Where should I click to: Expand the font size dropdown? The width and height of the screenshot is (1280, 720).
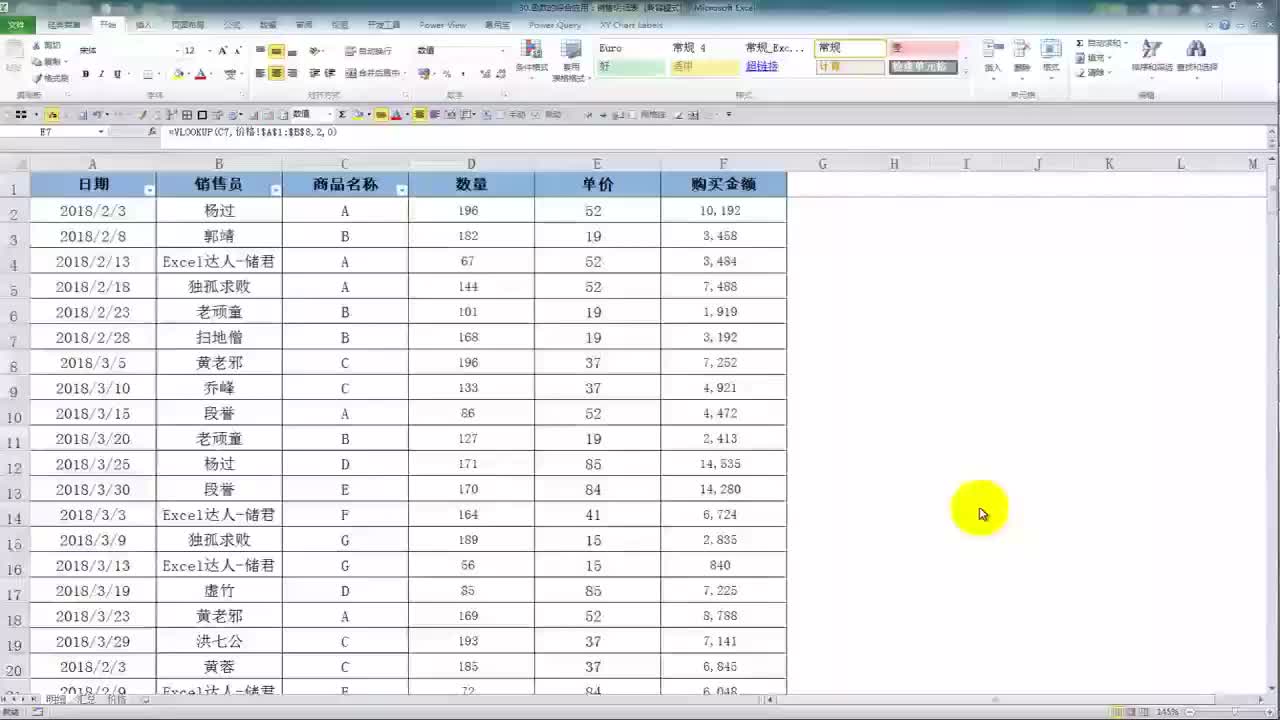point(209,50)
